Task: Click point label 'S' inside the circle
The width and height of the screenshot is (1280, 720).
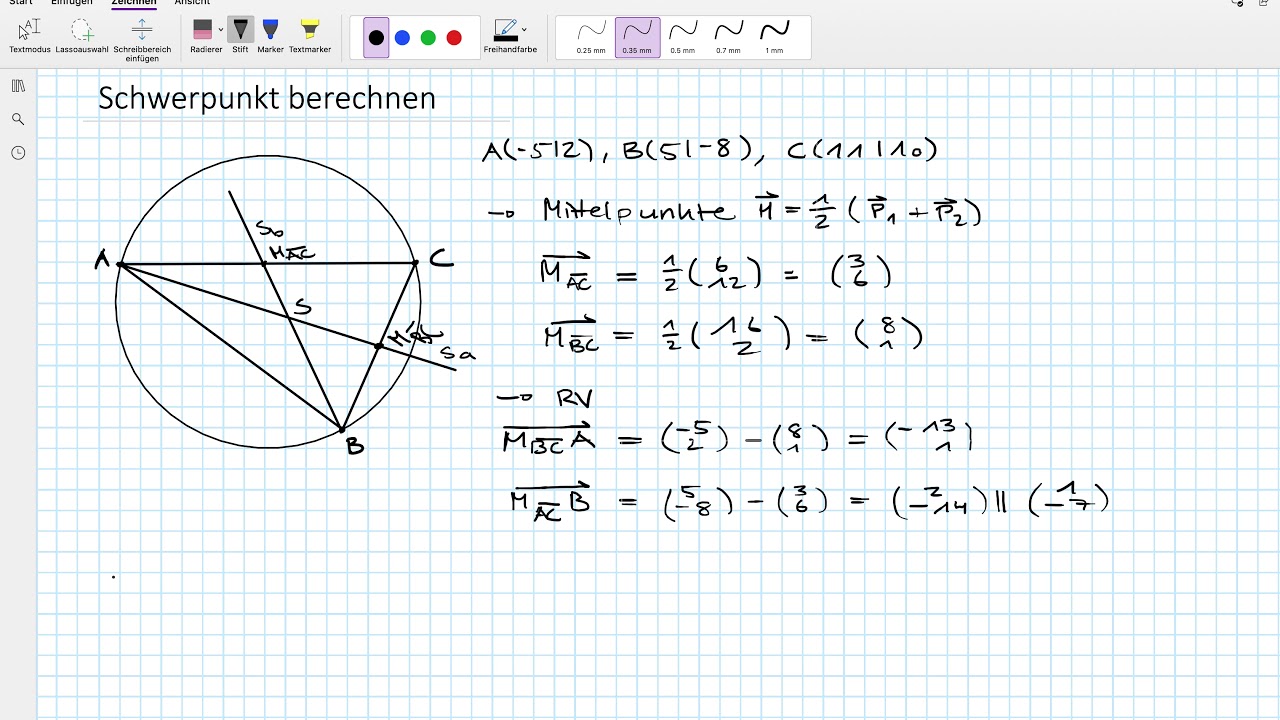Action: (302, 307)
